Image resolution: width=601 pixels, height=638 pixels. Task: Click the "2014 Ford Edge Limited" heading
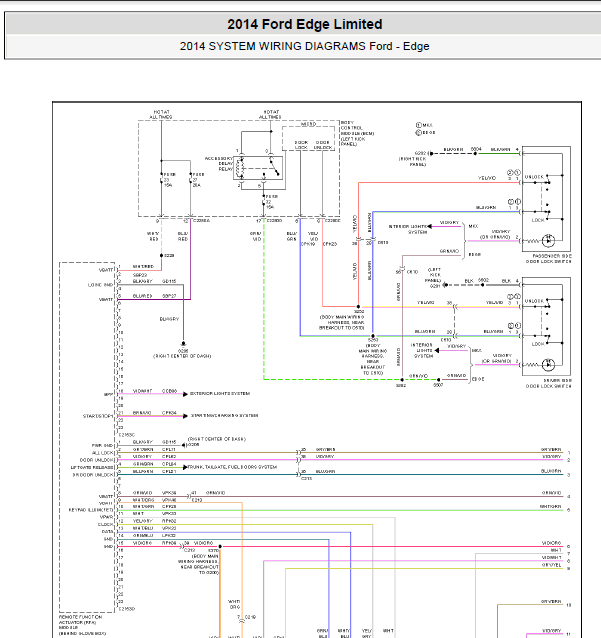point(304,24)
